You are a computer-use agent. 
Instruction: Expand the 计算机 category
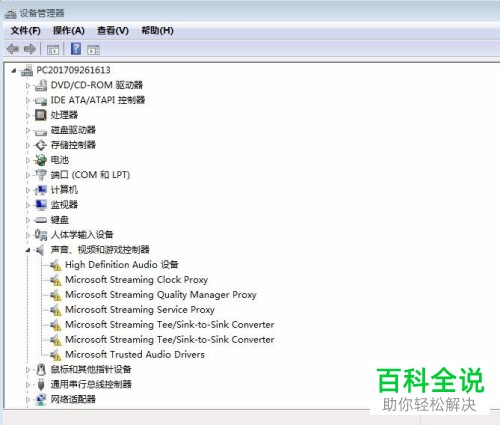28,190
